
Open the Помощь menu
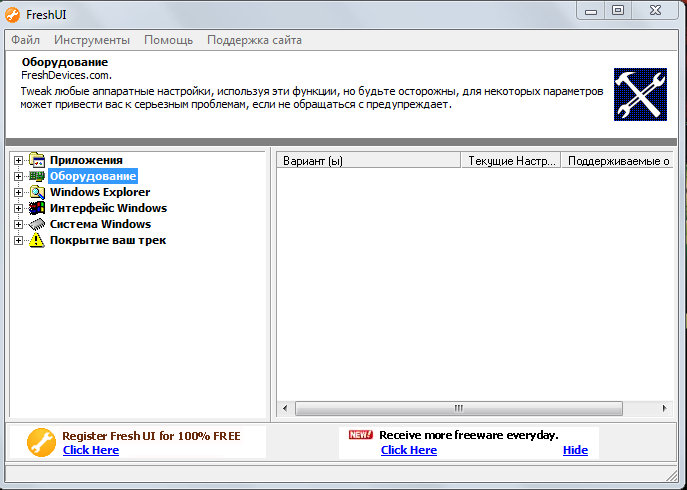169,40
